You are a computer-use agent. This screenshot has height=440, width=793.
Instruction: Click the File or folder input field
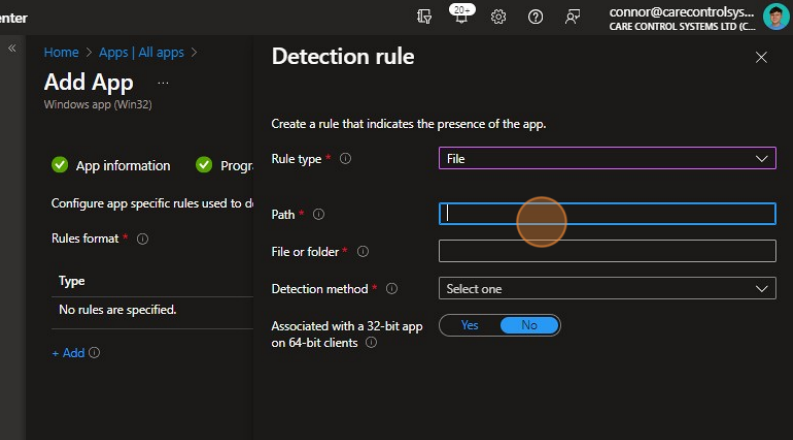point(606,251)
